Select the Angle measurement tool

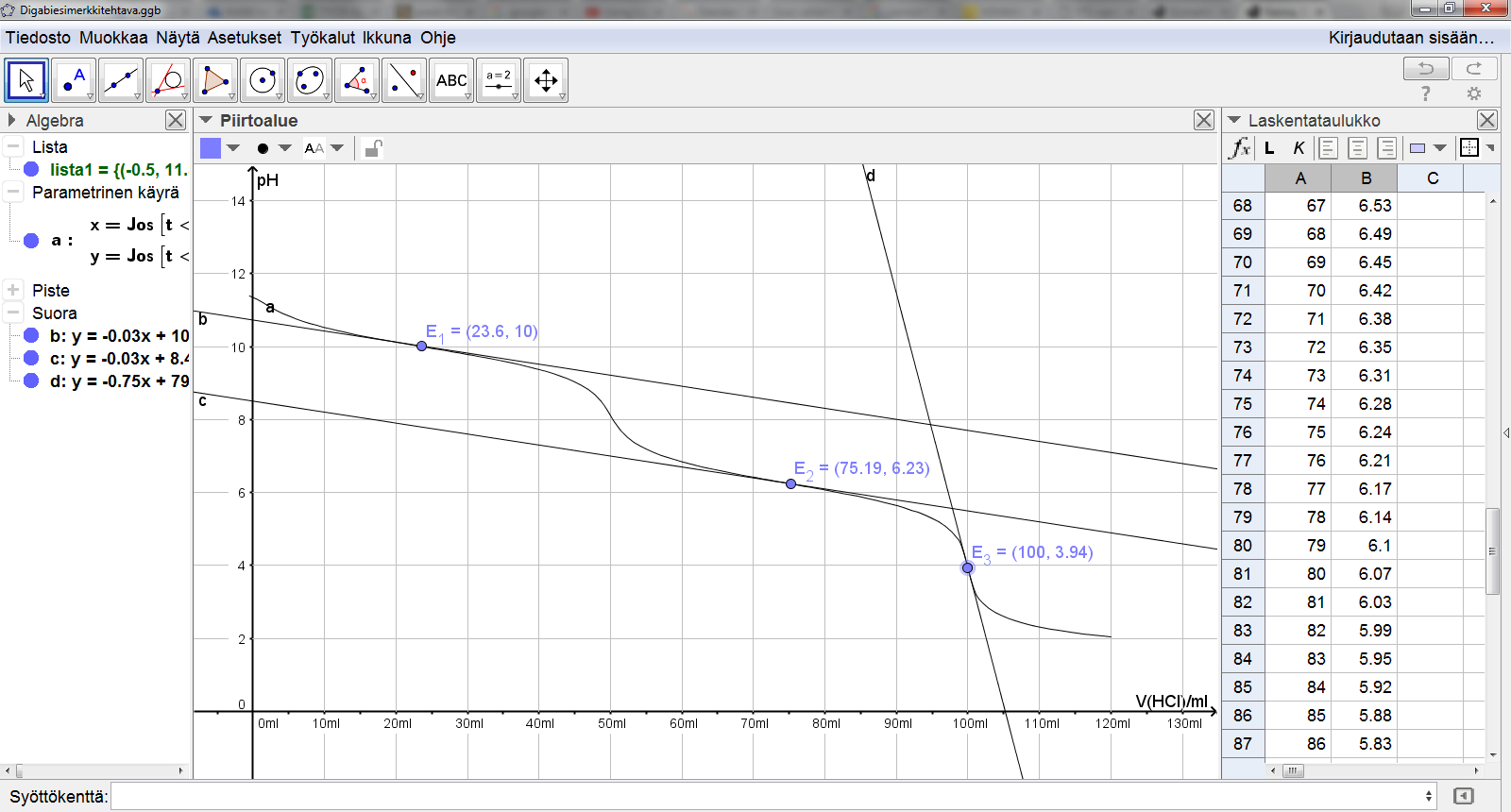pos(356,80)
